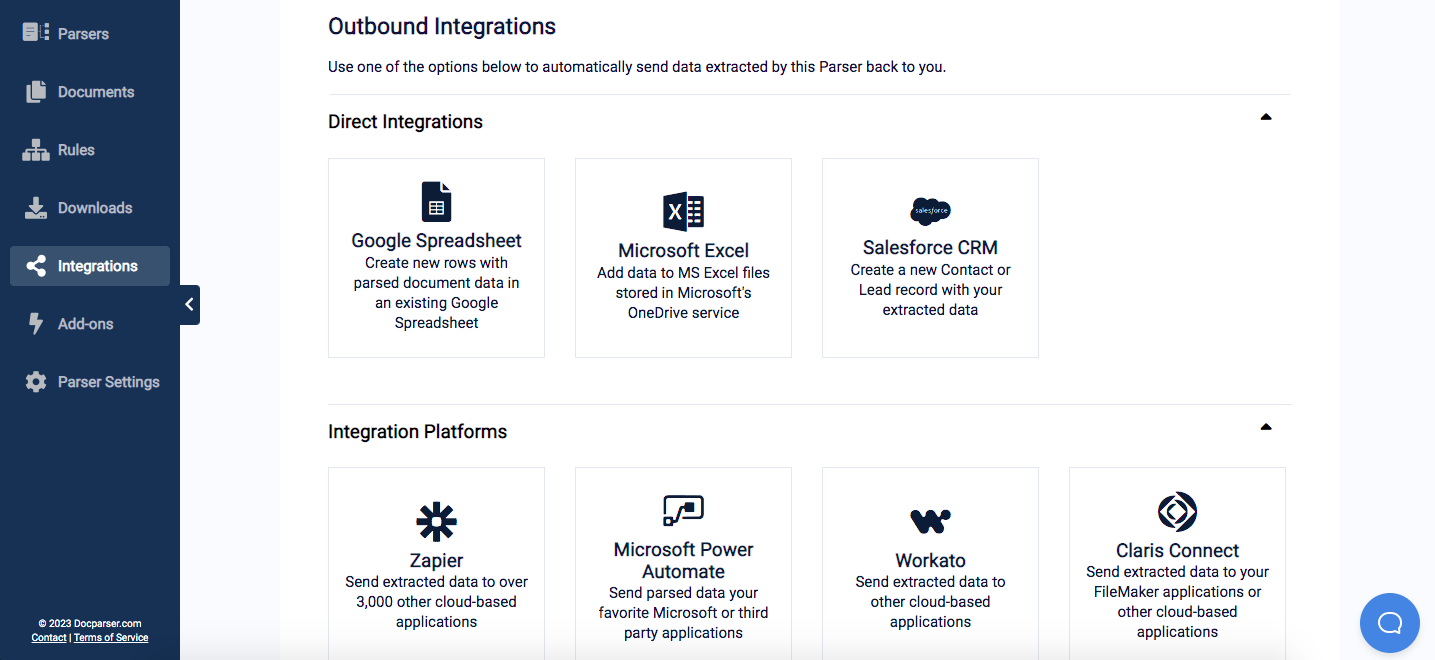Click the Google Spreadsheet description text
The height and width of the screenshot is (660, 1435).
pos(436,293)
